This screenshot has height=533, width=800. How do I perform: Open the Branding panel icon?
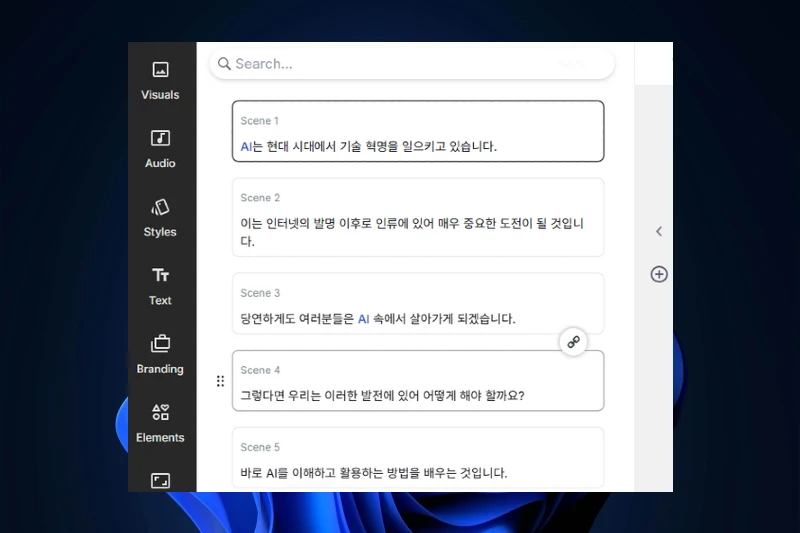(160, 344)
